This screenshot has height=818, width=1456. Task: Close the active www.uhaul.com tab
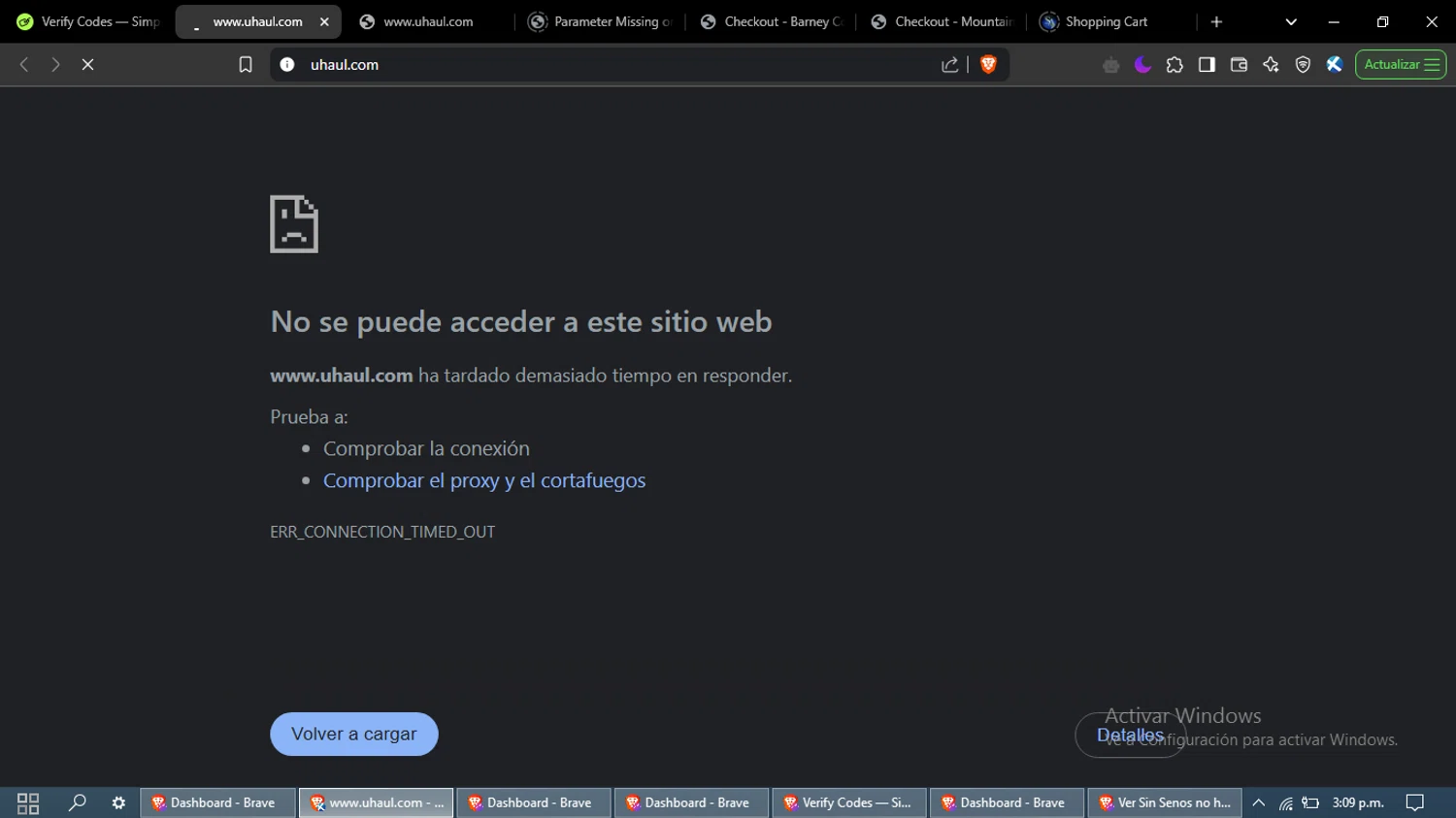click(x=324, y=21)
